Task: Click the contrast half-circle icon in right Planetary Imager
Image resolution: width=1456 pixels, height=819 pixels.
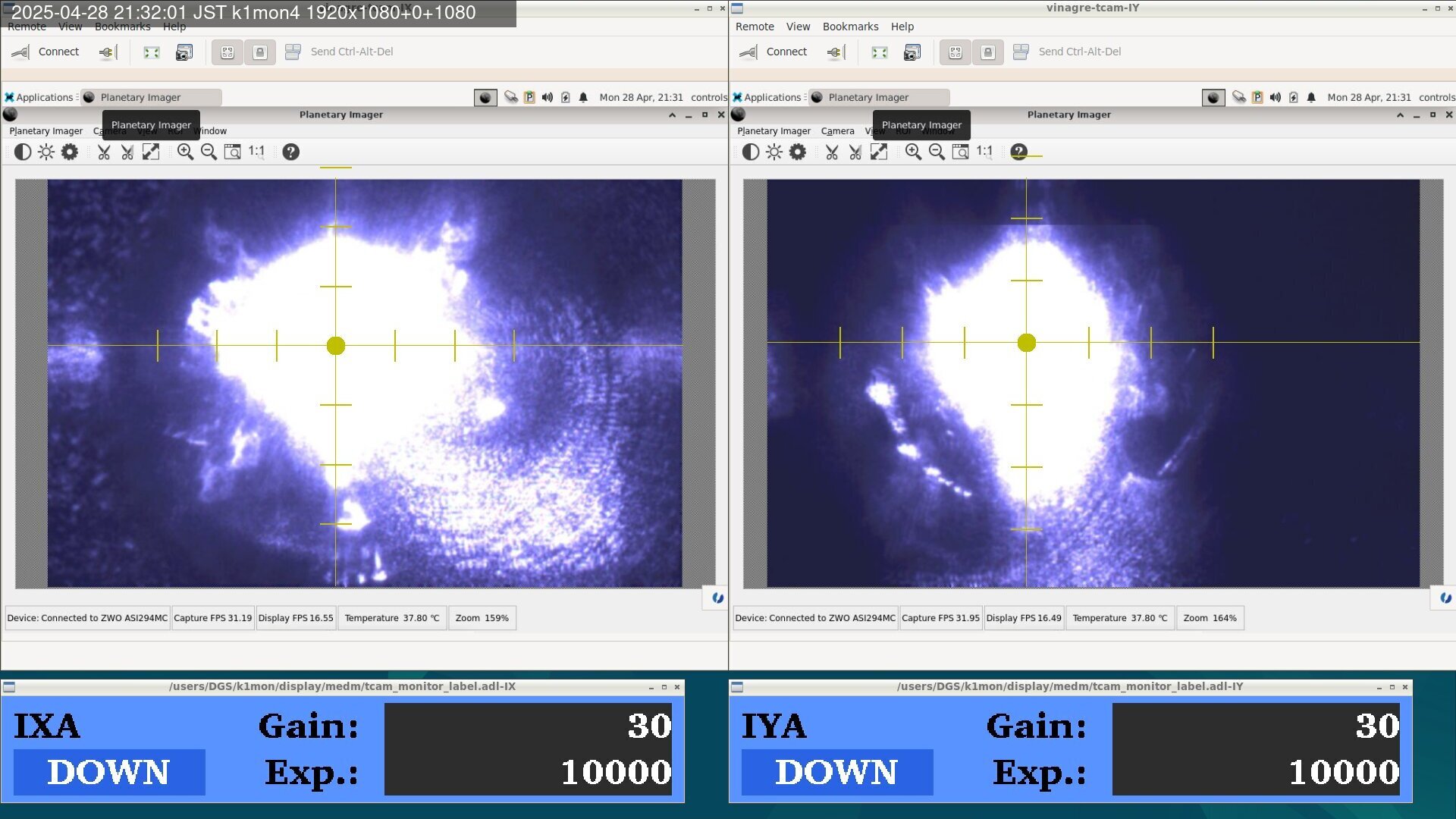Action: click(x=751, y=152)
